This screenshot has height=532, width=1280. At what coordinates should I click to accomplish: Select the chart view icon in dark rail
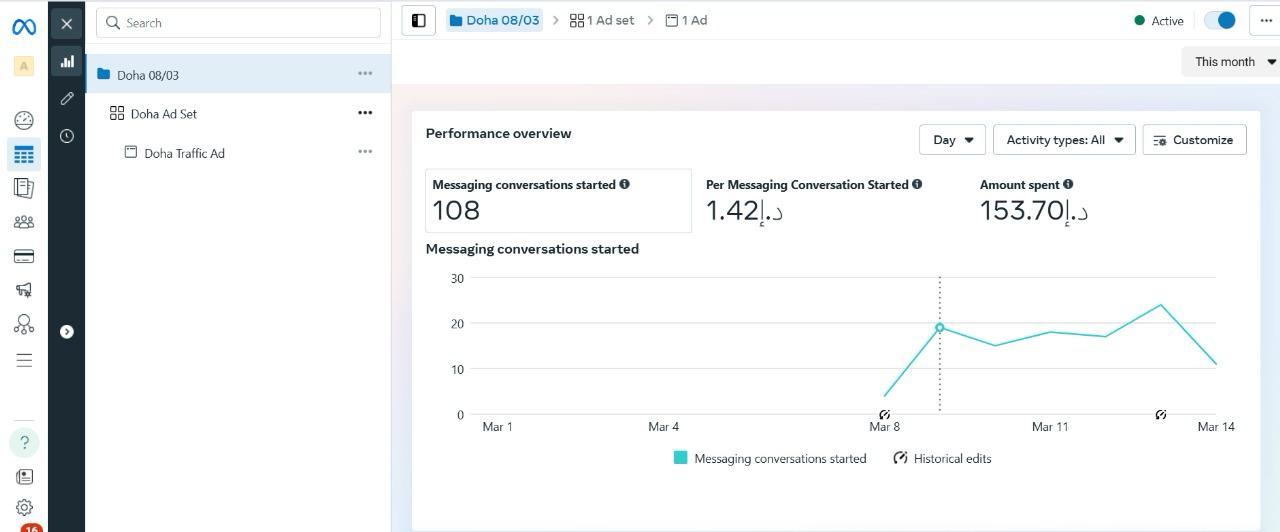[67, 61]
